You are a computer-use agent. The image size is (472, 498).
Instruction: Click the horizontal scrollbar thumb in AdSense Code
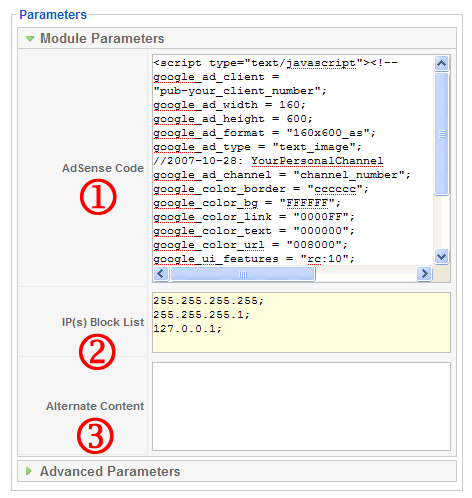243,274
